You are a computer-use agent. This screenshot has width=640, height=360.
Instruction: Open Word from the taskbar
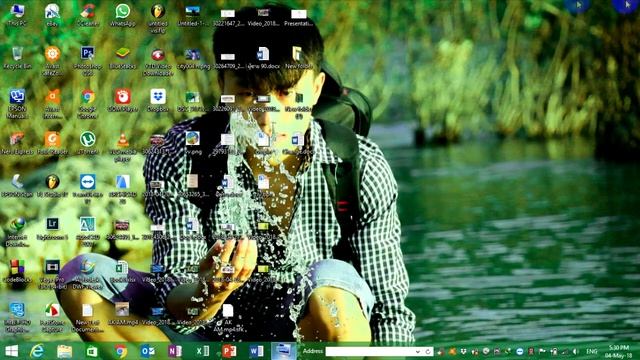[x=256, y=351]
